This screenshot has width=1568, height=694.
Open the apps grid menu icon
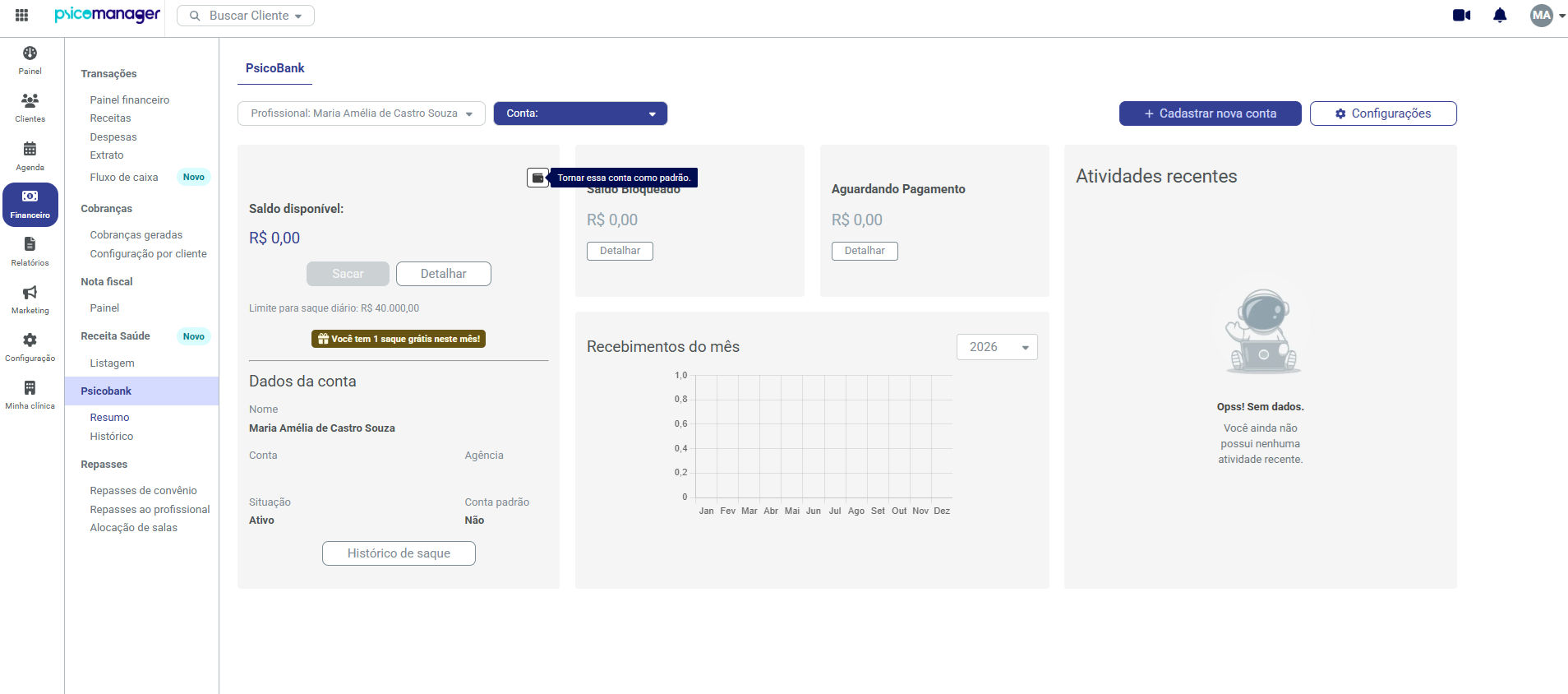[x=22, y=15]
